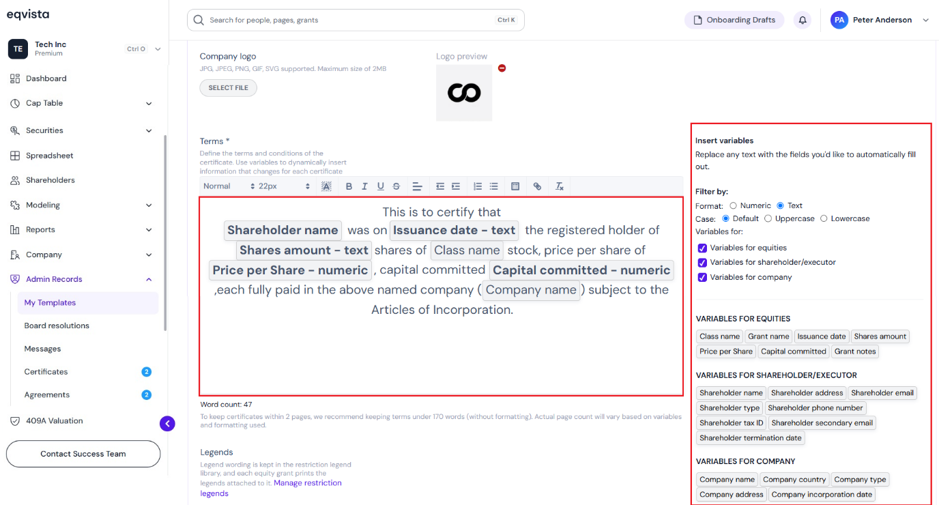Open Certificates page in sidebar

pyautogui.click(x=46, y=372)
